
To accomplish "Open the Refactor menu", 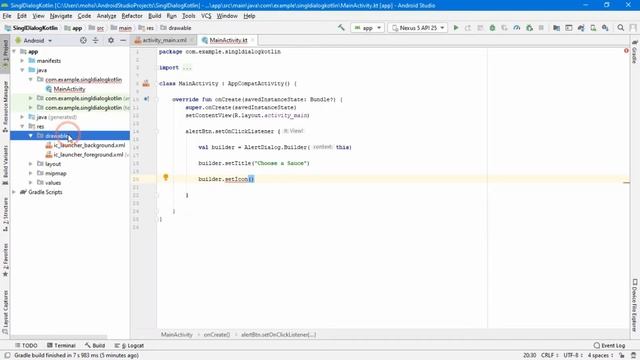I will [x=132, y=16].
